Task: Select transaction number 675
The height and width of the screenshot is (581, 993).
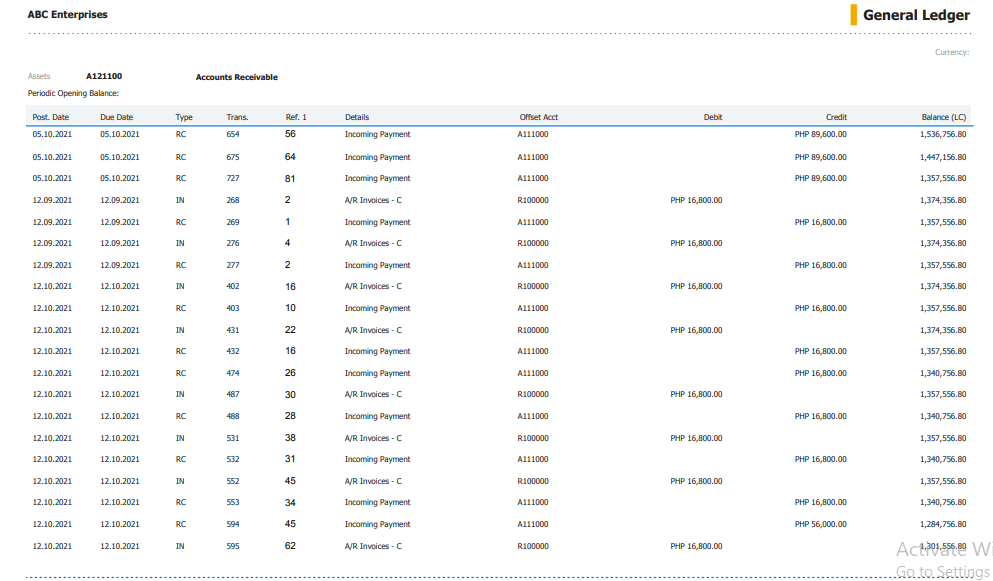Action: click(x=233, y=157)
